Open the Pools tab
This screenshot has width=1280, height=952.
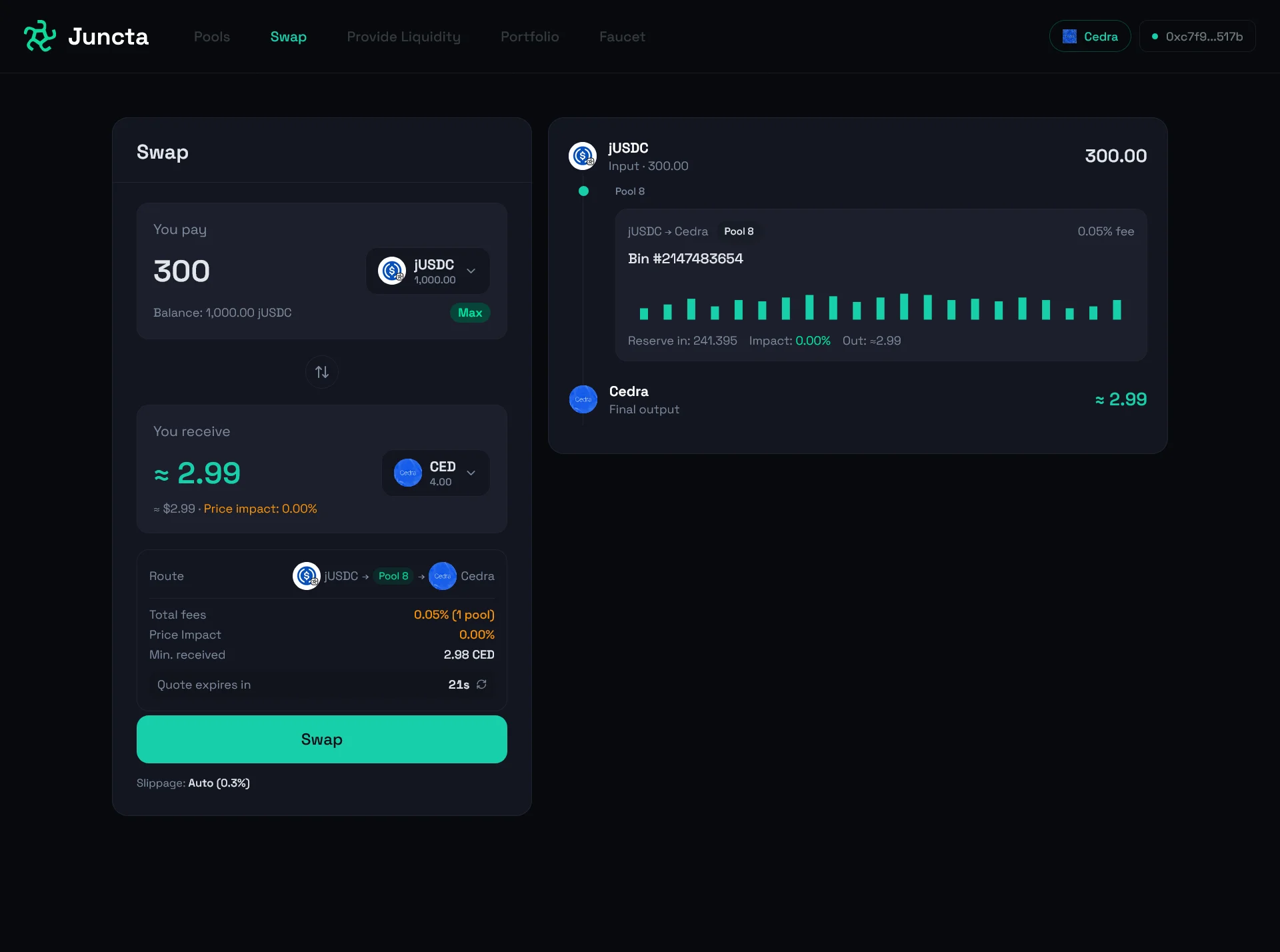212,37
